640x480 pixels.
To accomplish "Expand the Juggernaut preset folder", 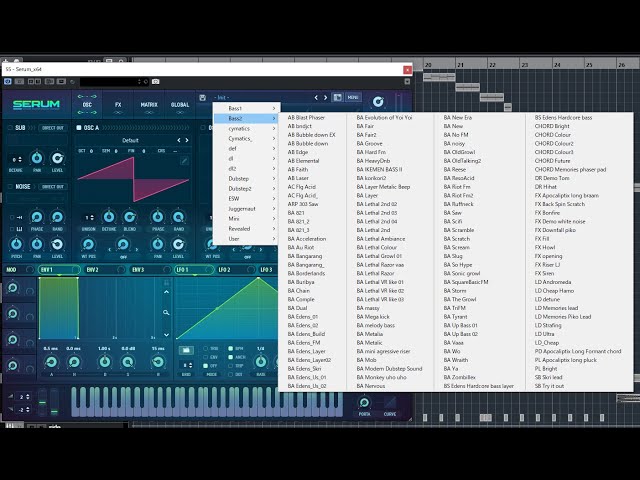I will (247, 209).
